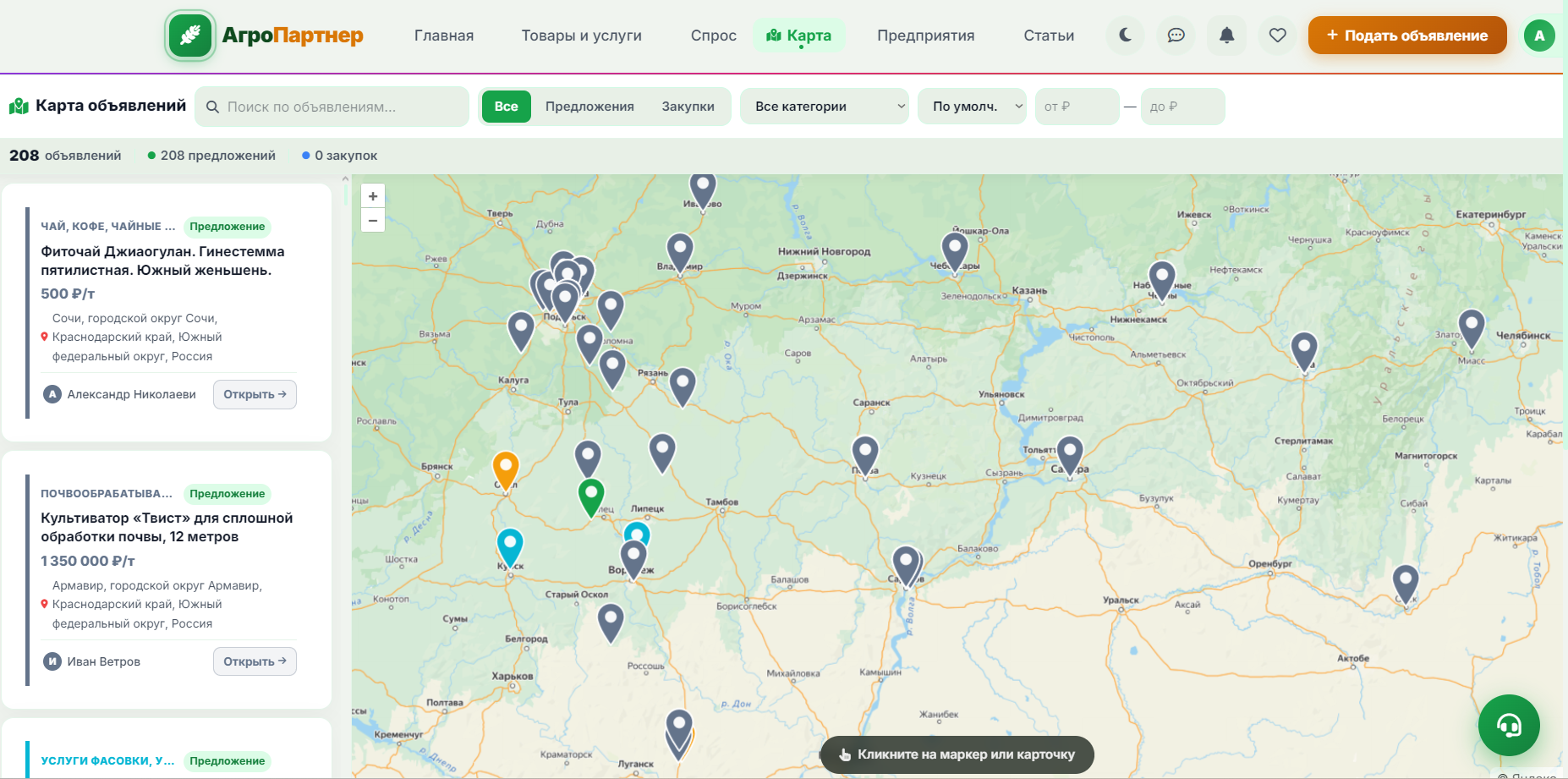
Task: Go to the Главная page
Action: point(444,36)
